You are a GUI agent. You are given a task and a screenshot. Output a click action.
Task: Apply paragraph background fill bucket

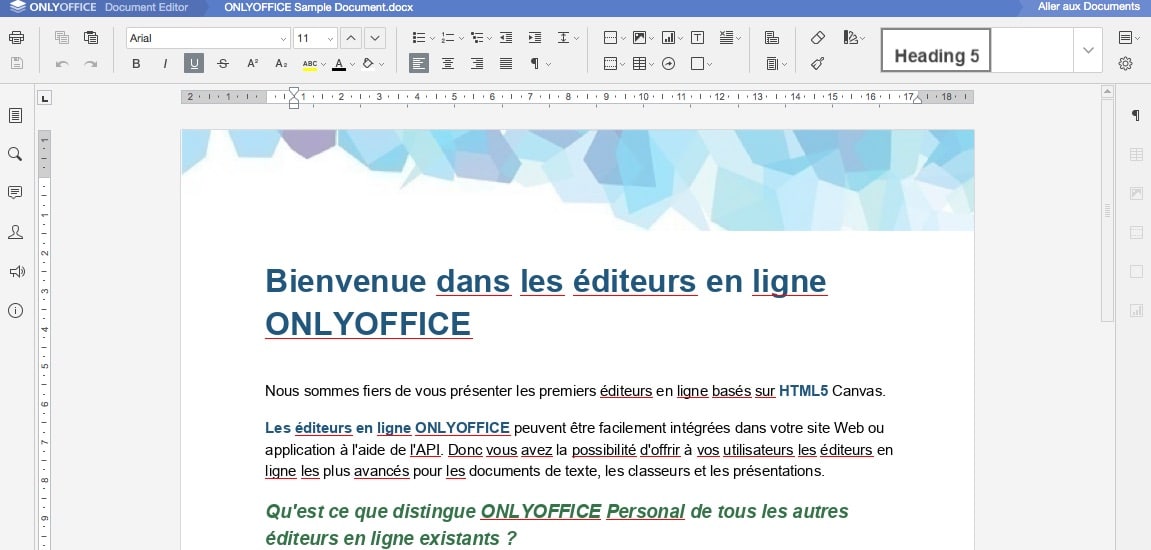368,64
